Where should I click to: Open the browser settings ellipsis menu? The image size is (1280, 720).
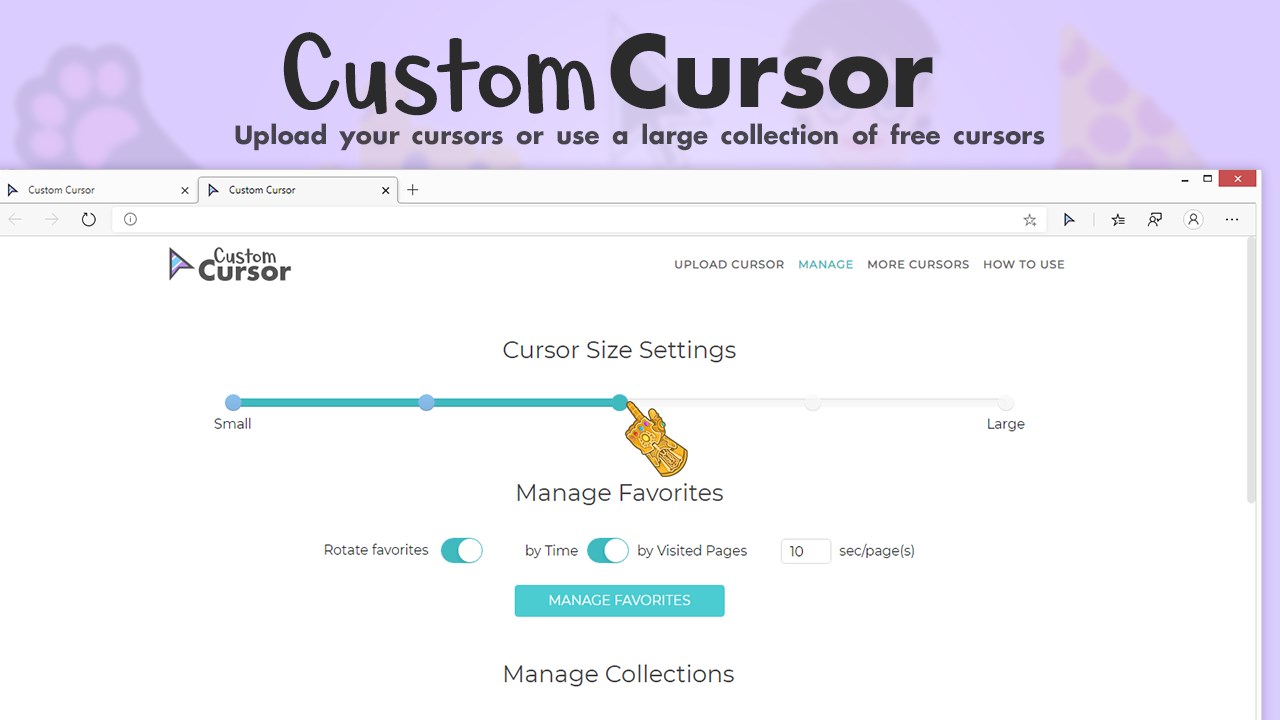[x=1232, y=219]
